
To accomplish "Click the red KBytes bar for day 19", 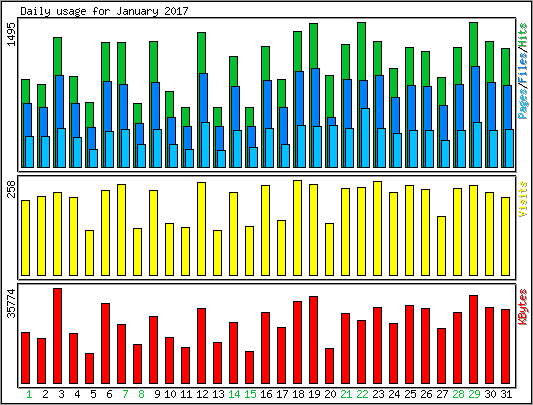I will point(313,340).
